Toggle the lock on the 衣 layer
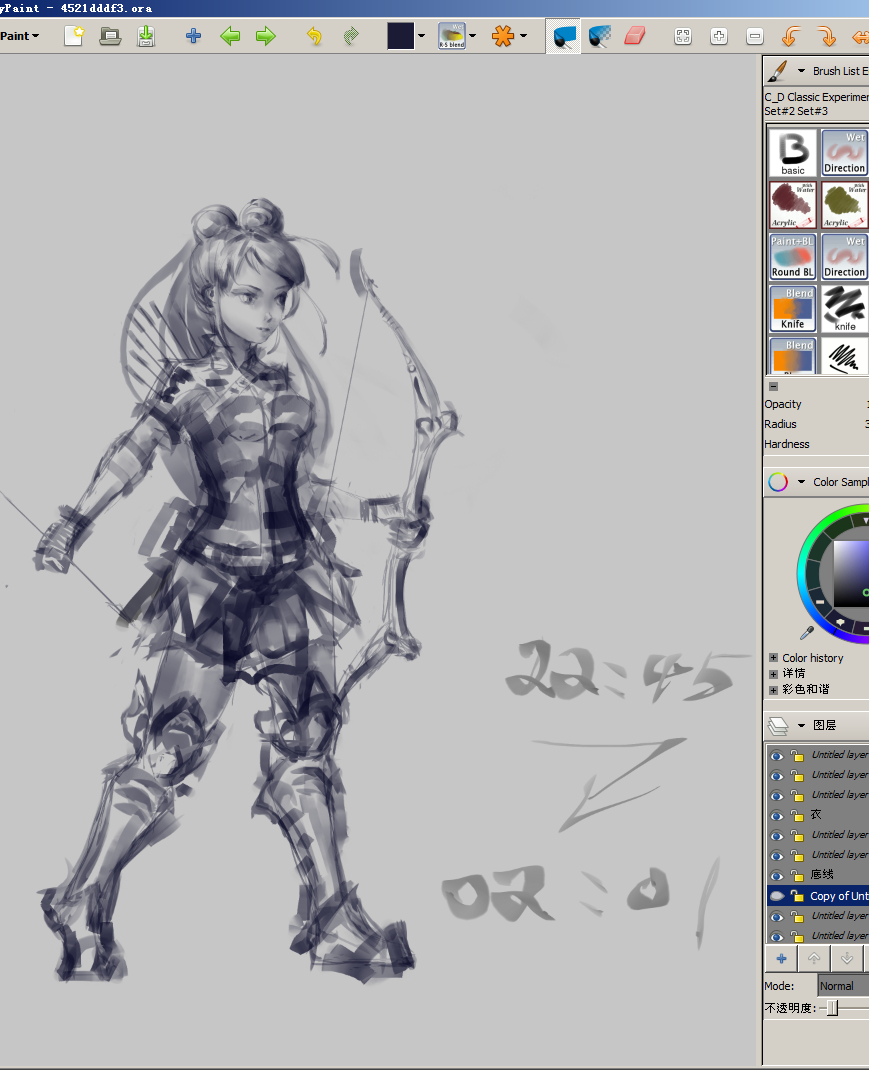Viewport: 869px width, 1073px height. tap(797, 815)
